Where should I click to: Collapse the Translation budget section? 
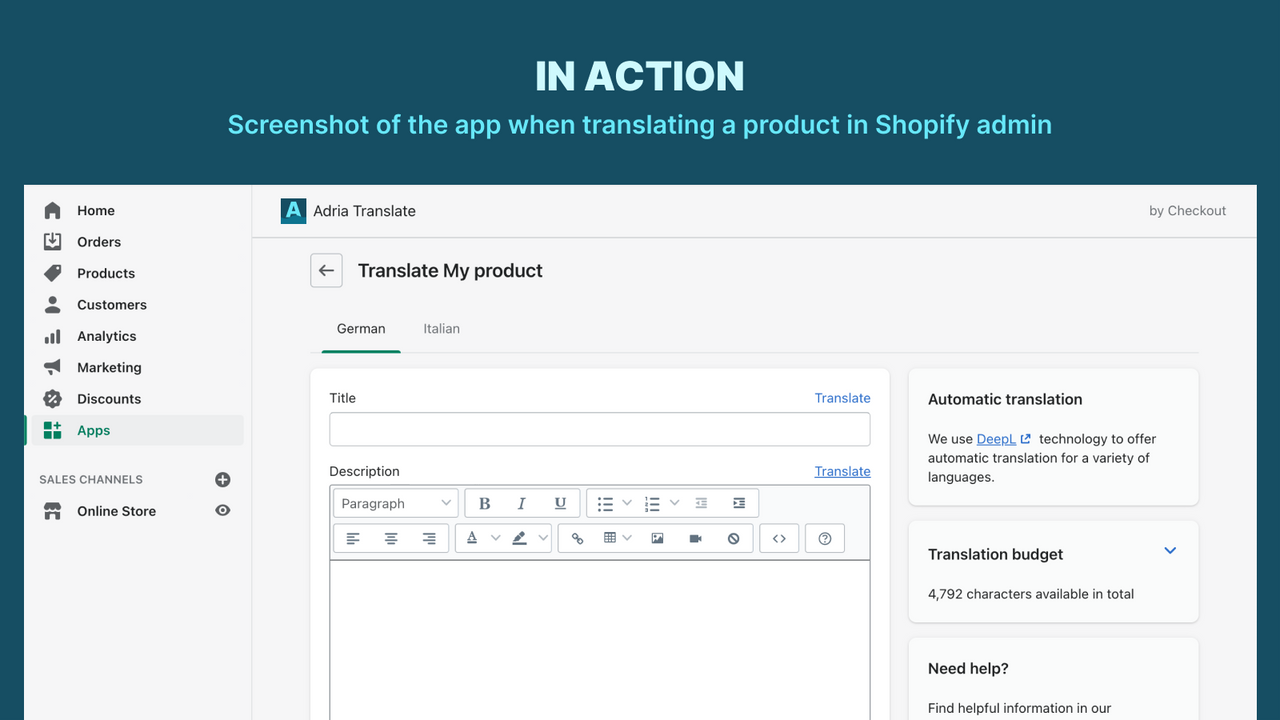pos(1170,550)
